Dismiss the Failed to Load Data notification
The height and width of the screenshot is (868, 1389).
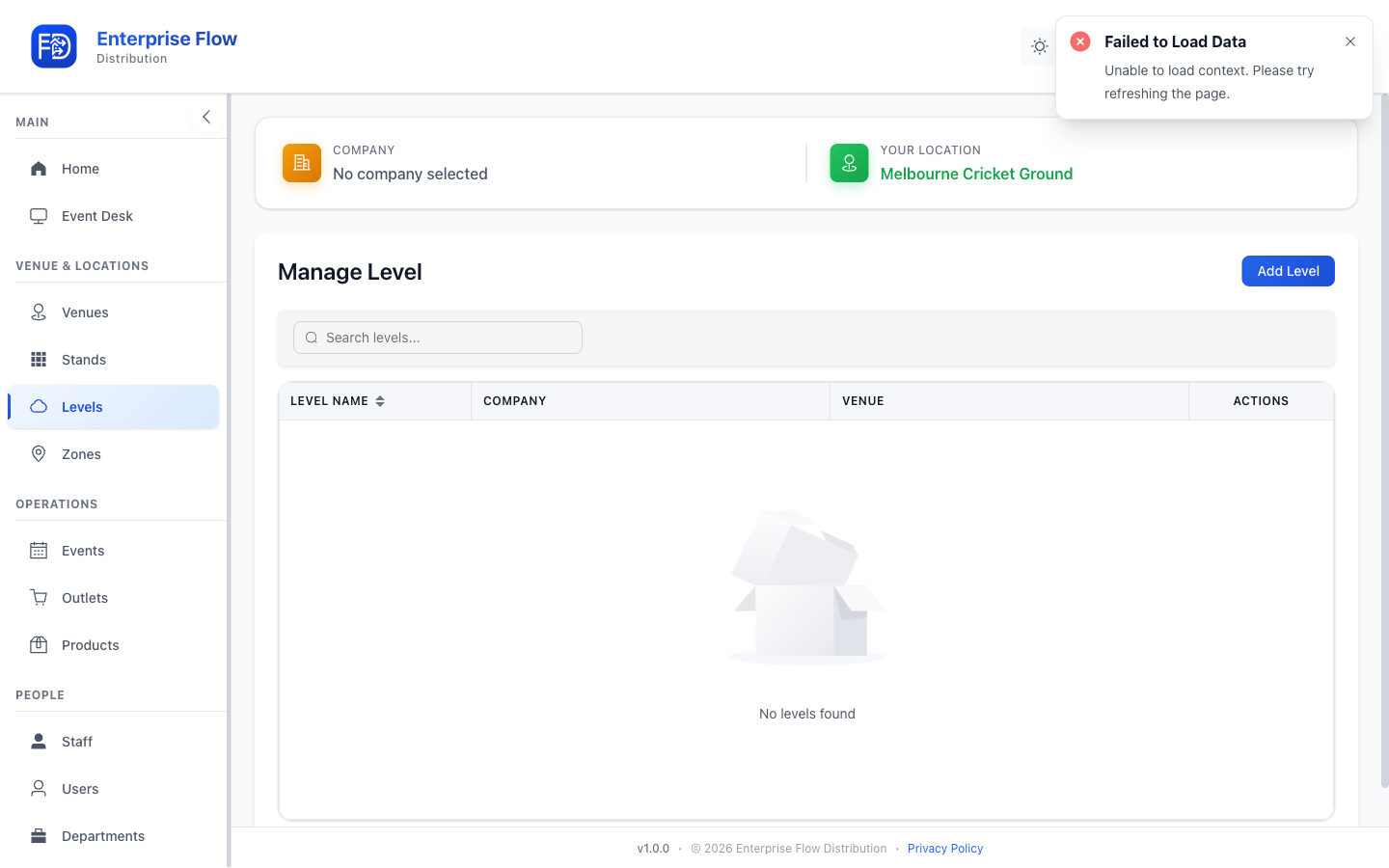1350,41
